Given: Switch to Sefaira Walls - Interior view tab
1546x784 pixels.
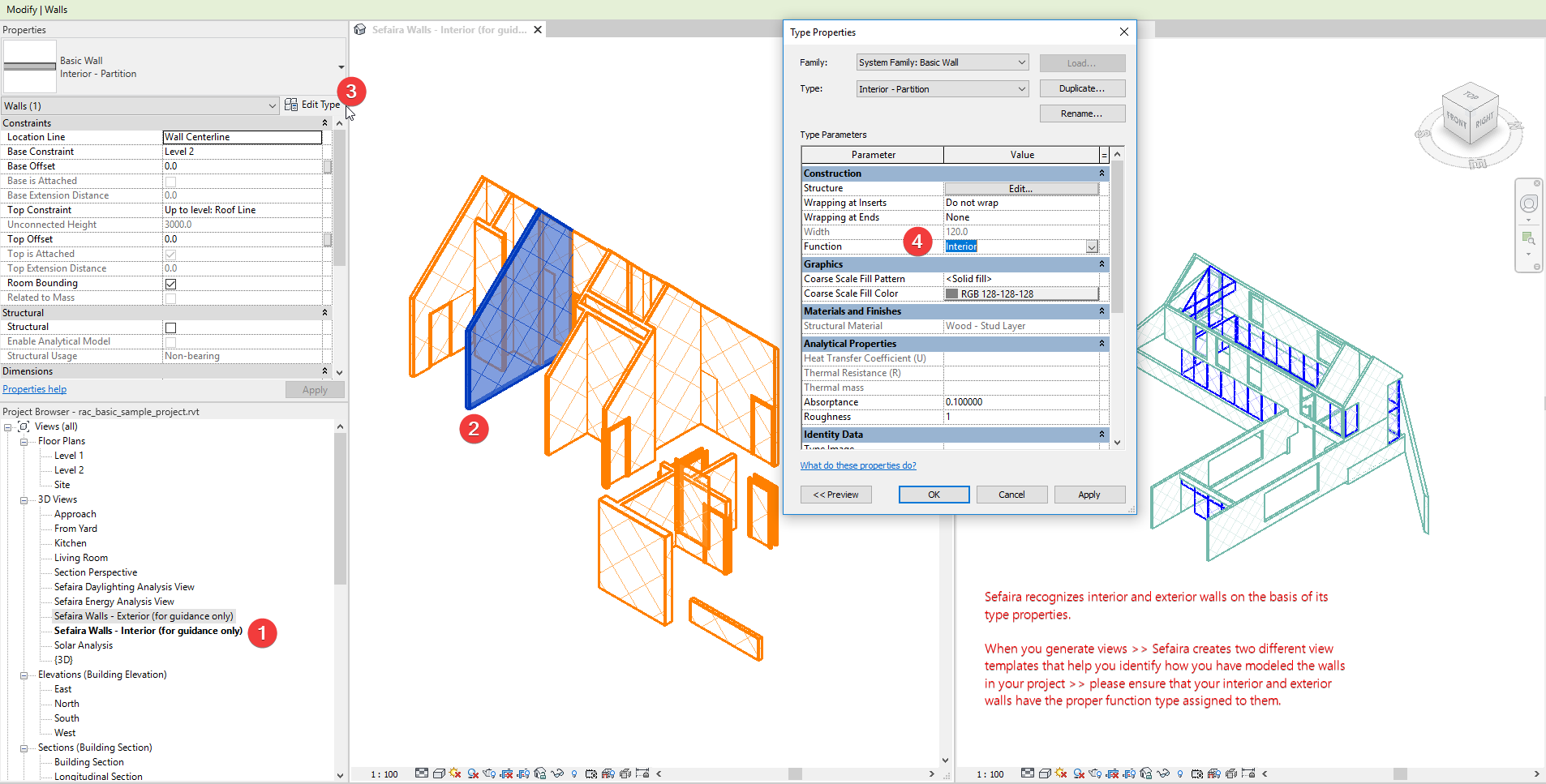Looking at the screenshot, I should (x=449, y=30).
